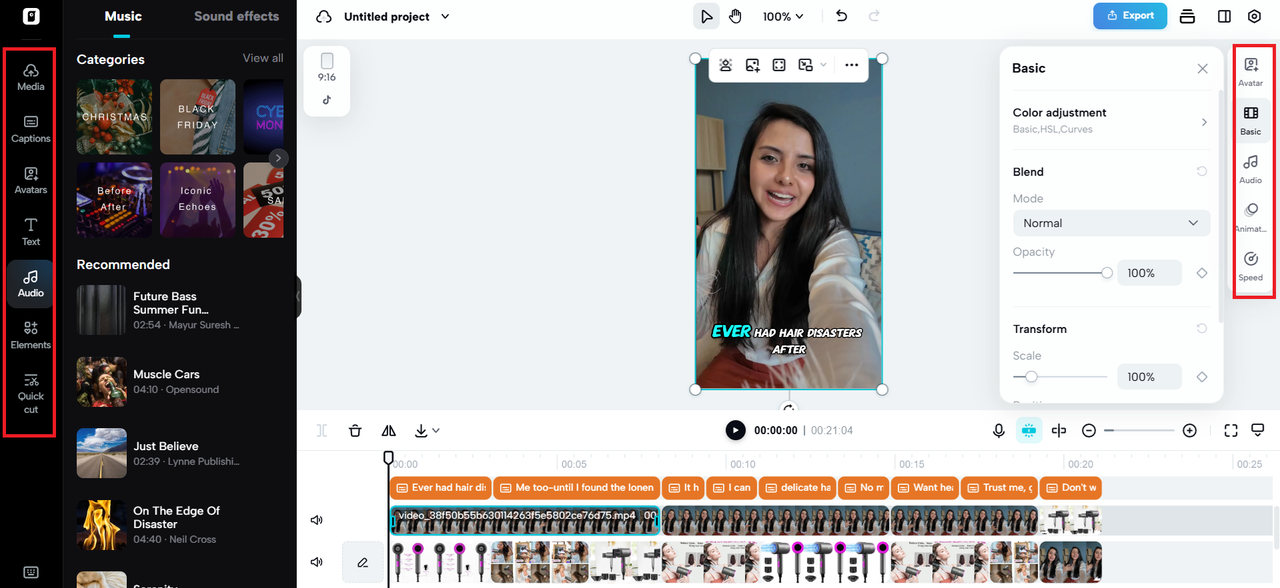The image size is (1280, 588).
Task: Select the Audio tab in right sidebar
Action: click(x=1251, y=170)
